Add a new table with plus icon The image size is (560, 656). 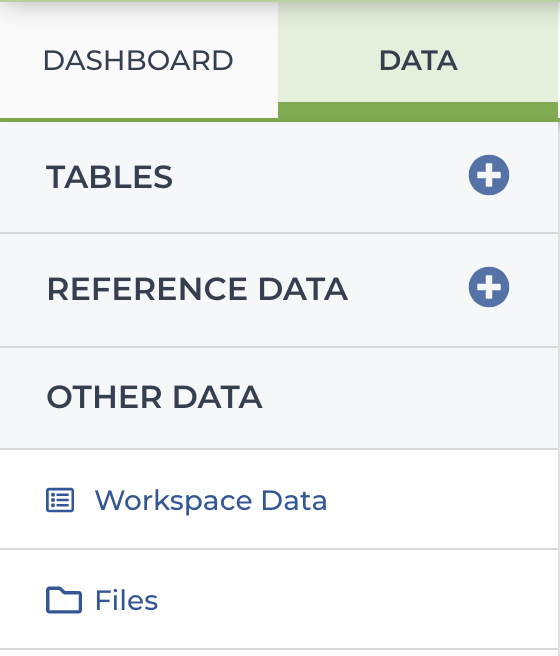pyautogui.click(x=488, y=175)
